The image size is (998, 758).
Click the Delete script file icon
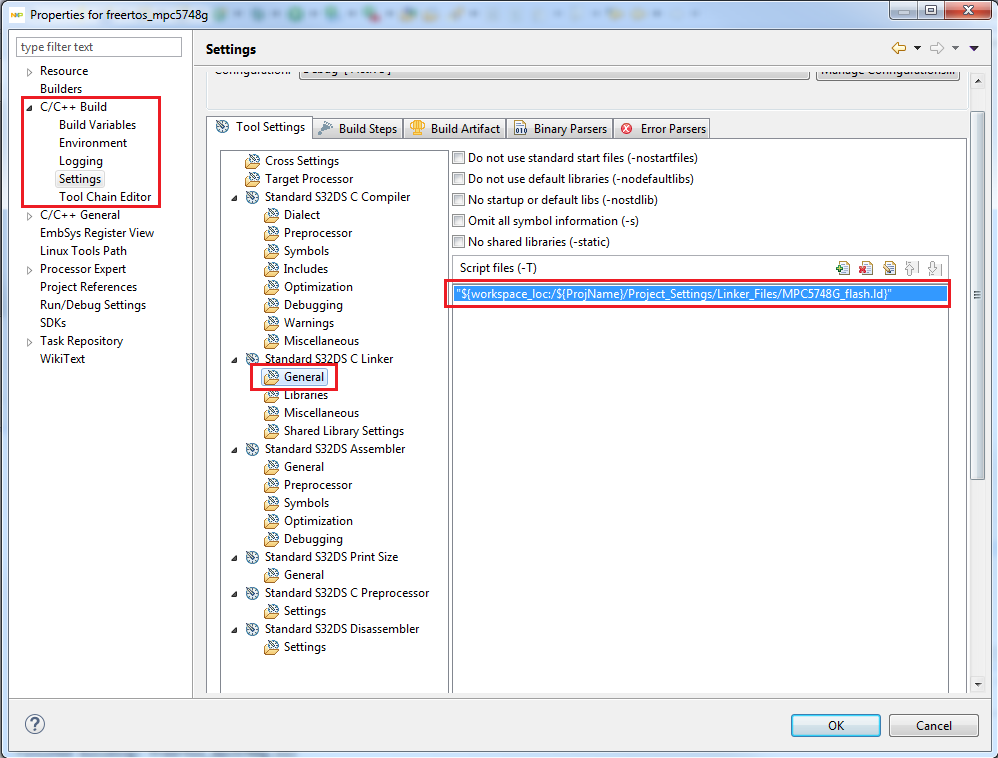[x=866, y=268]
